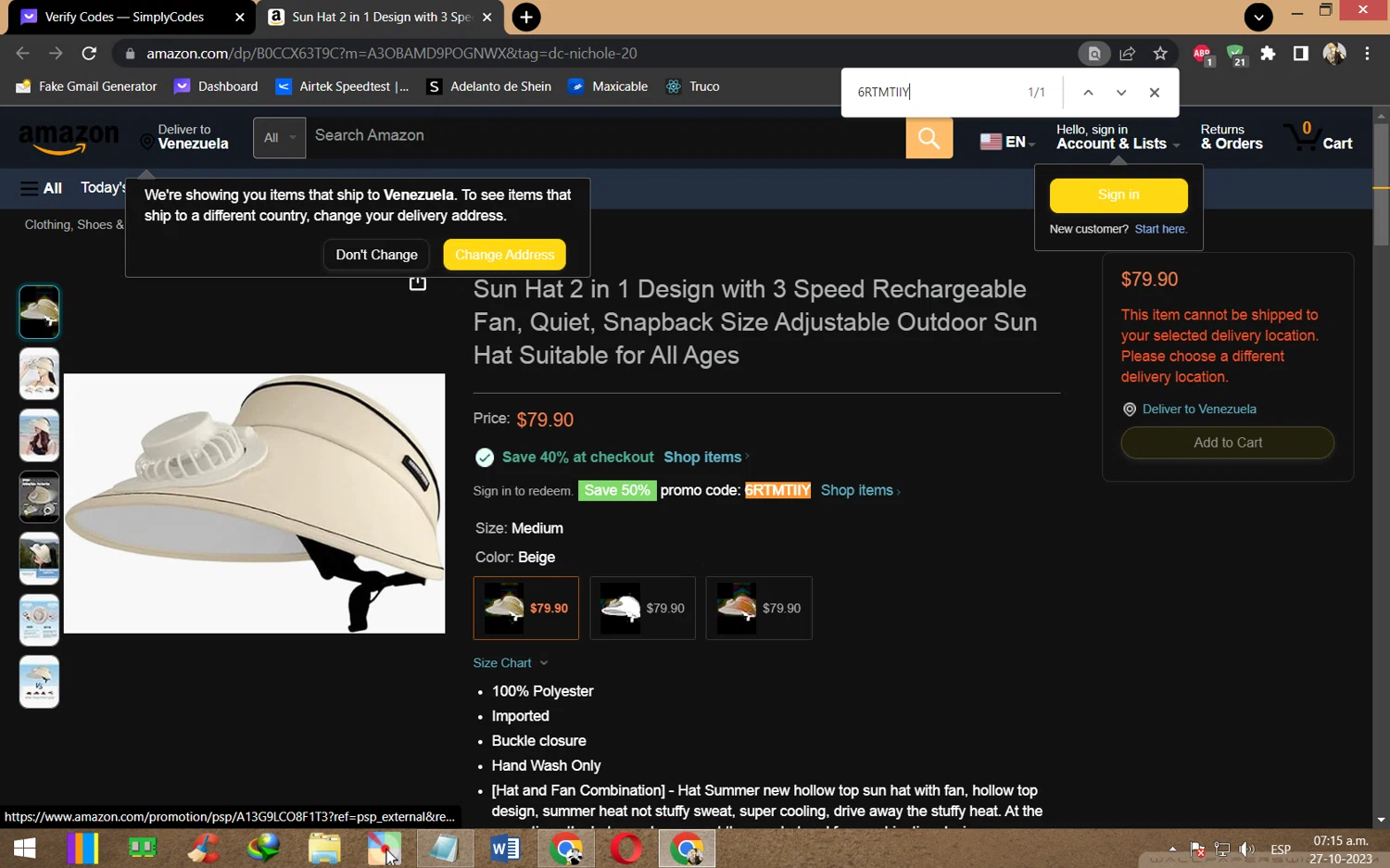Screen dimensions: 1390x868
Task: Click the volume icon in system tray
Action: (1247, 849)
